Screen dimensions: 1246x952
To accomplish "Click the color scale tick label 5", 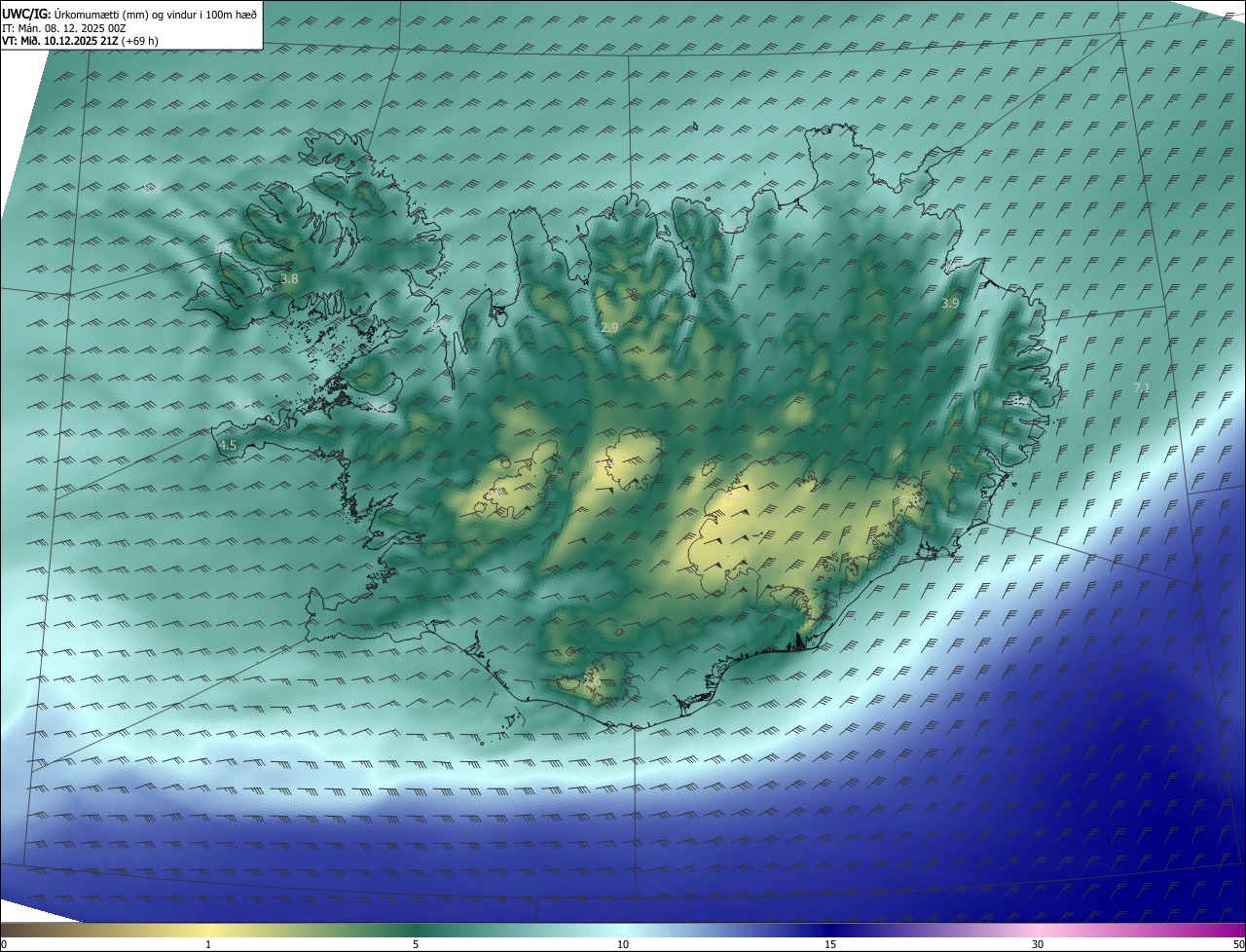I will point(416,944).
